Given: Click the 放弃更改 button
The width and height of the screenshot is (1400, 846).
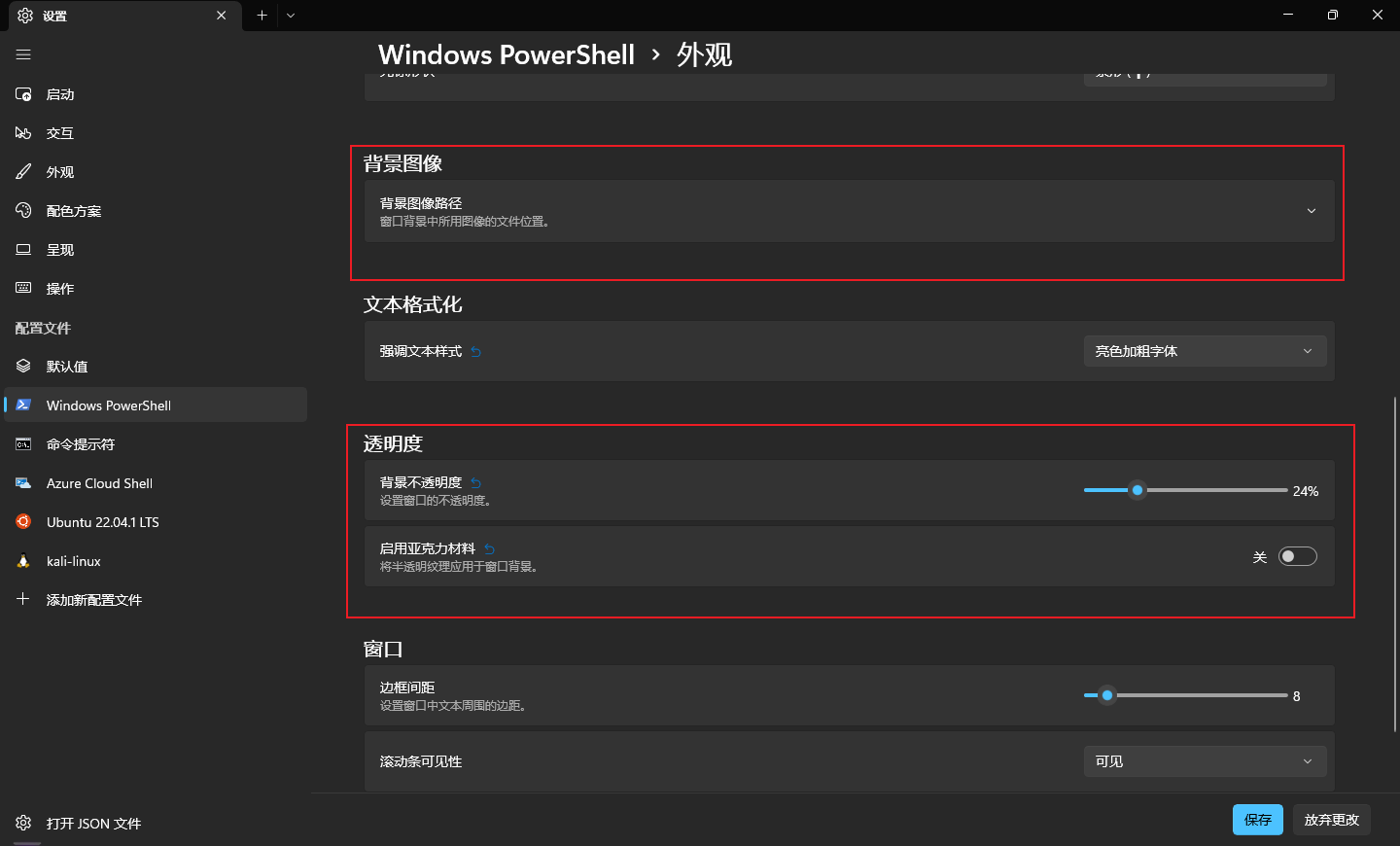Looking at the screenshot, I should click(1331, 820).
